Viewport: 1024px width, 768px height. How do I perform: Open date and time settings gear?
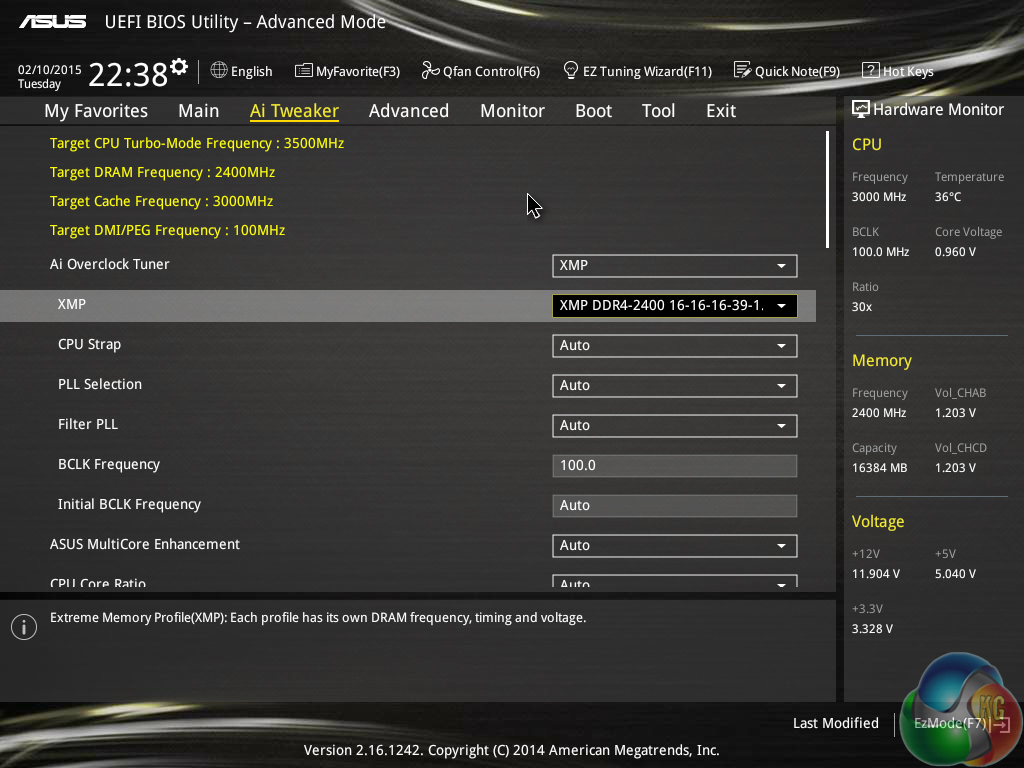coord(179,67)
